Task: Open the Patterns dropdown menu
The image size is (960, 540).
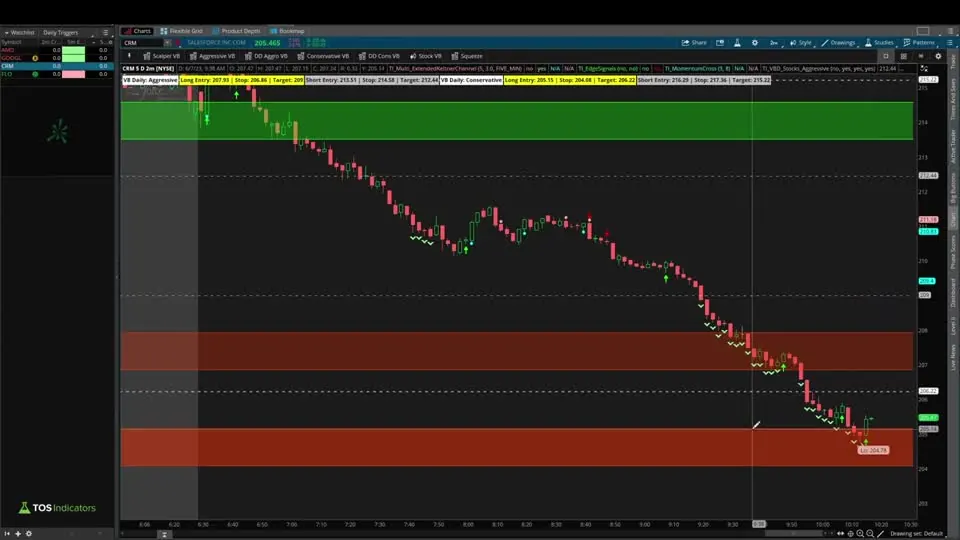Action: click(x=919, y=43)
